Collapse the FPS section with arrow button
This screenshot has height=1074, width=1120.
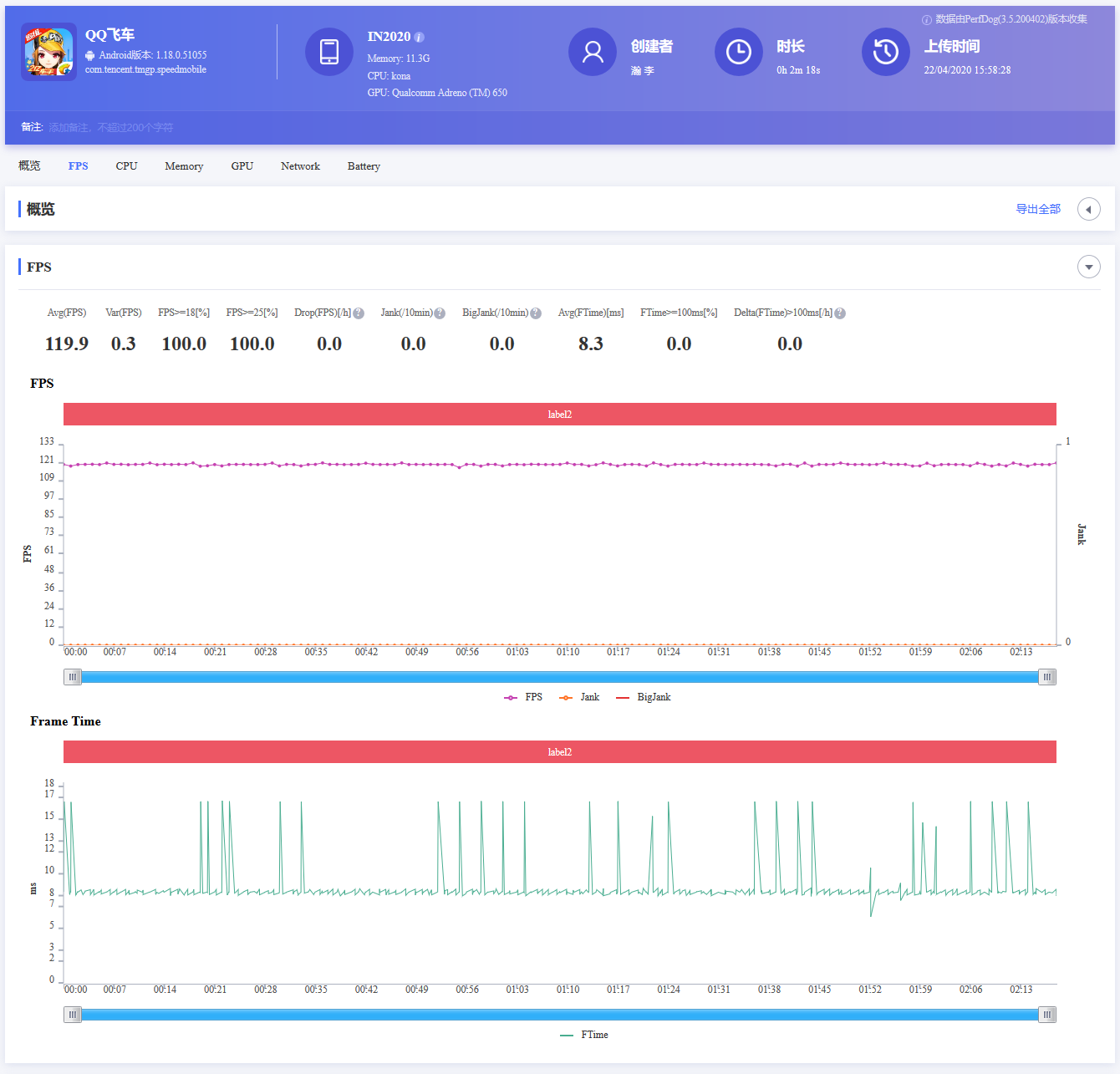point(1088,267)
